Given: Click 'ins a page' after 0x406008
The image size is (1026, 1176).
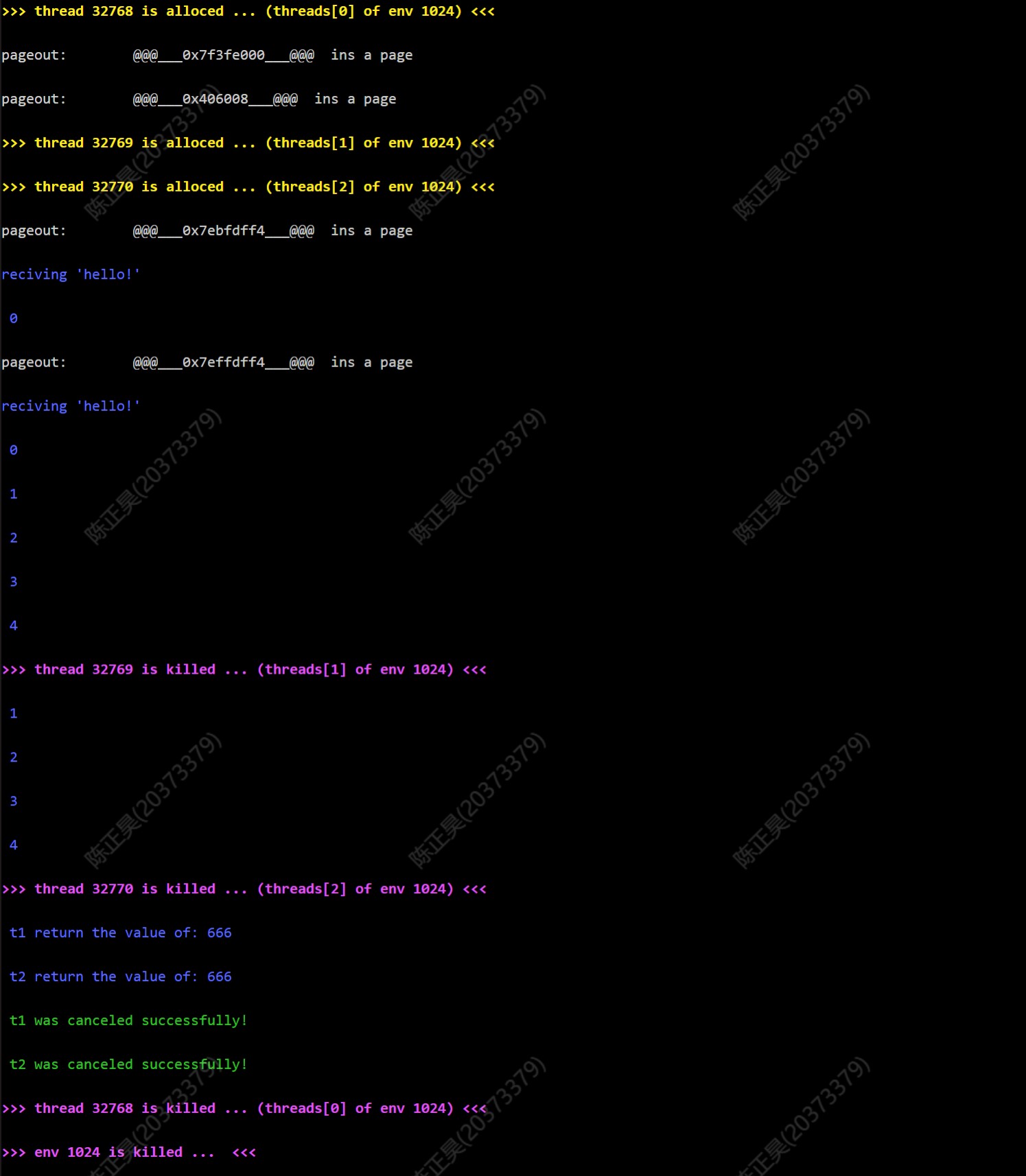Looking at the screenshot, I should [x=355, y=99].
